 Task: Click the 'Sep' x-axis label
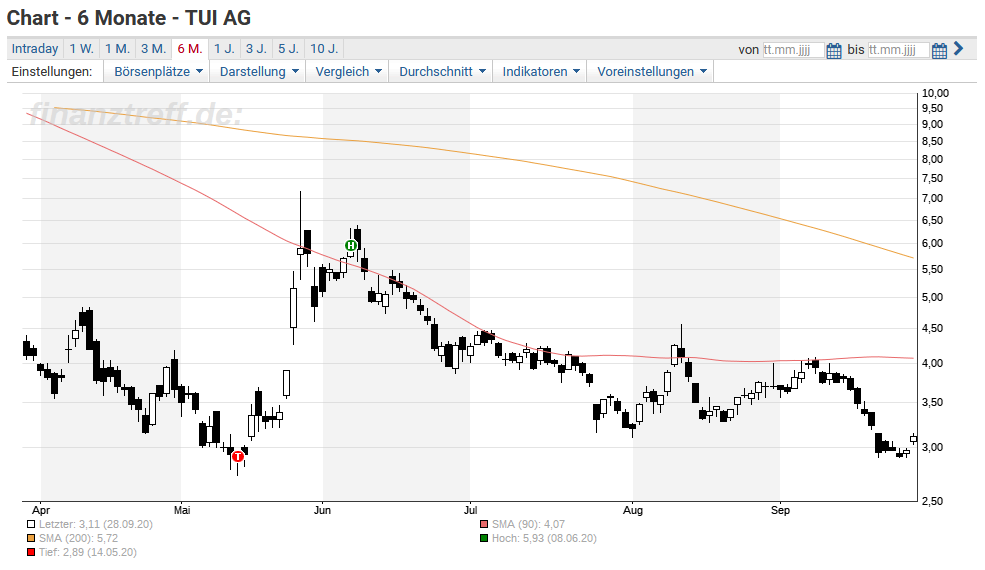pyautogui.click(x=780, y=510)
